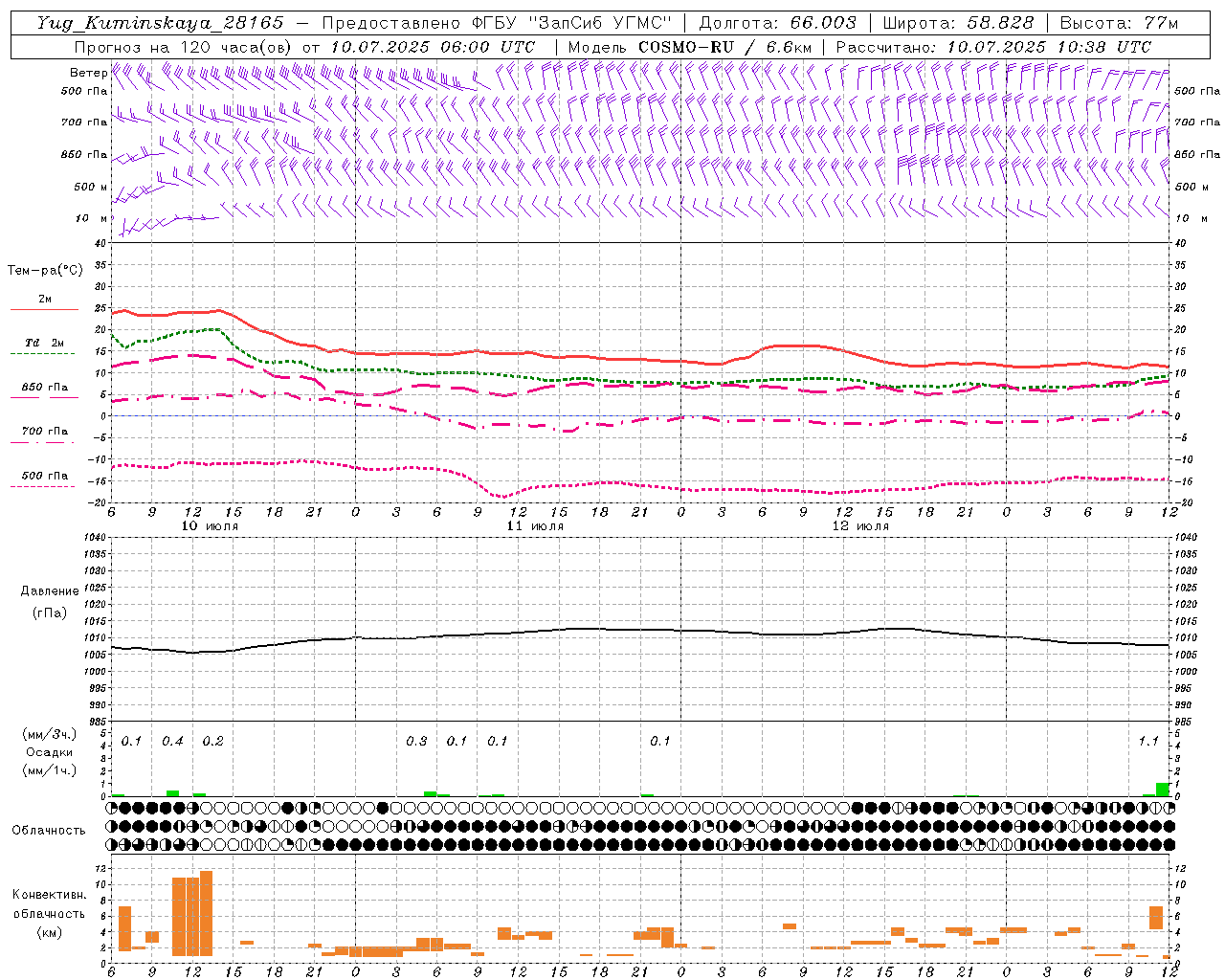Viewport: 1225px width, 980px height.
Task: Click the 850 гПа temperature legend entry
Action: click(45, 388)
